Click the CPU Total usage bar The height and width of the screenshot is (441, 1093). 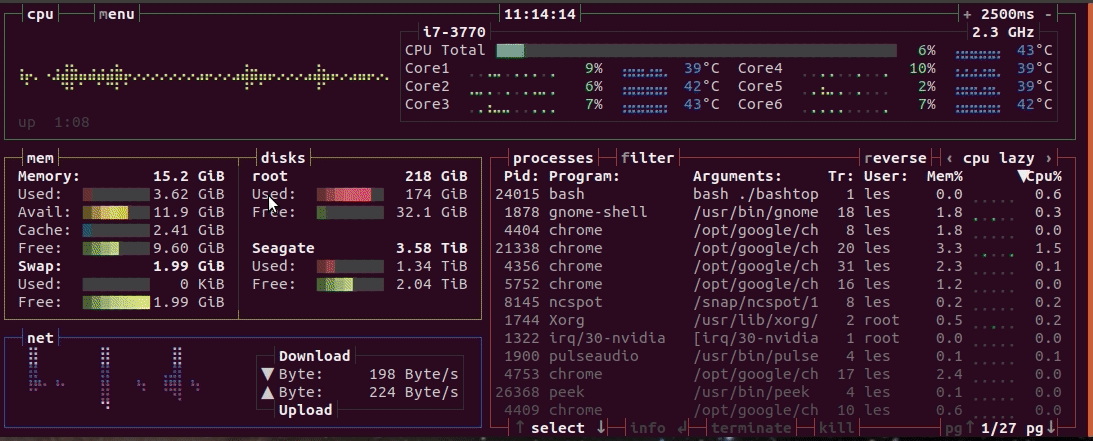696,50
